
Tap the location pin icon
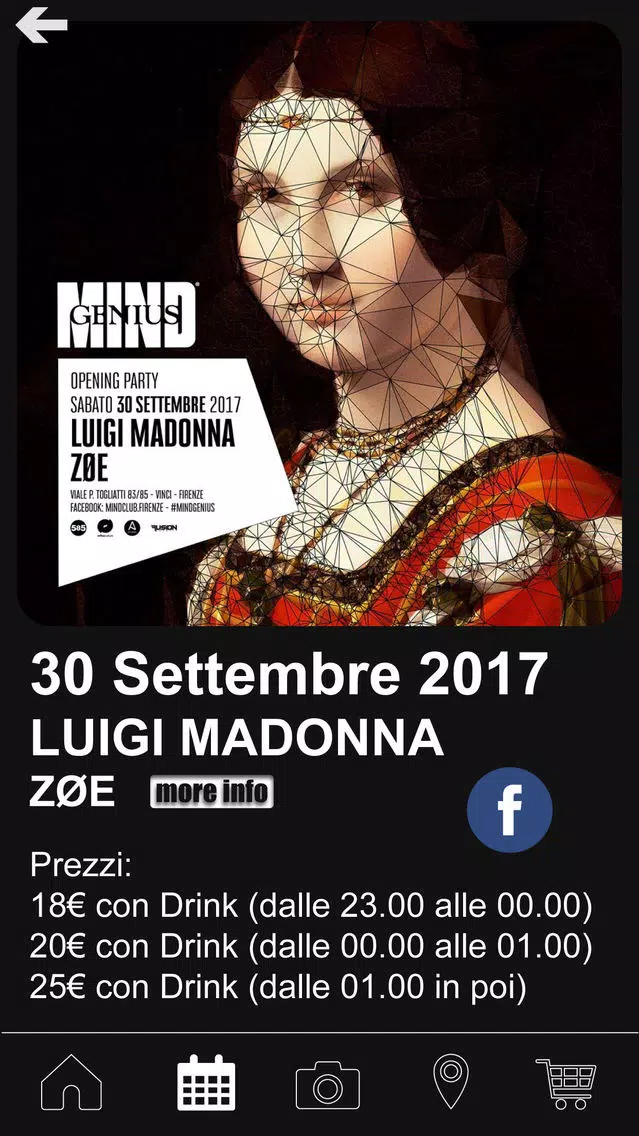click(451, 1081)
